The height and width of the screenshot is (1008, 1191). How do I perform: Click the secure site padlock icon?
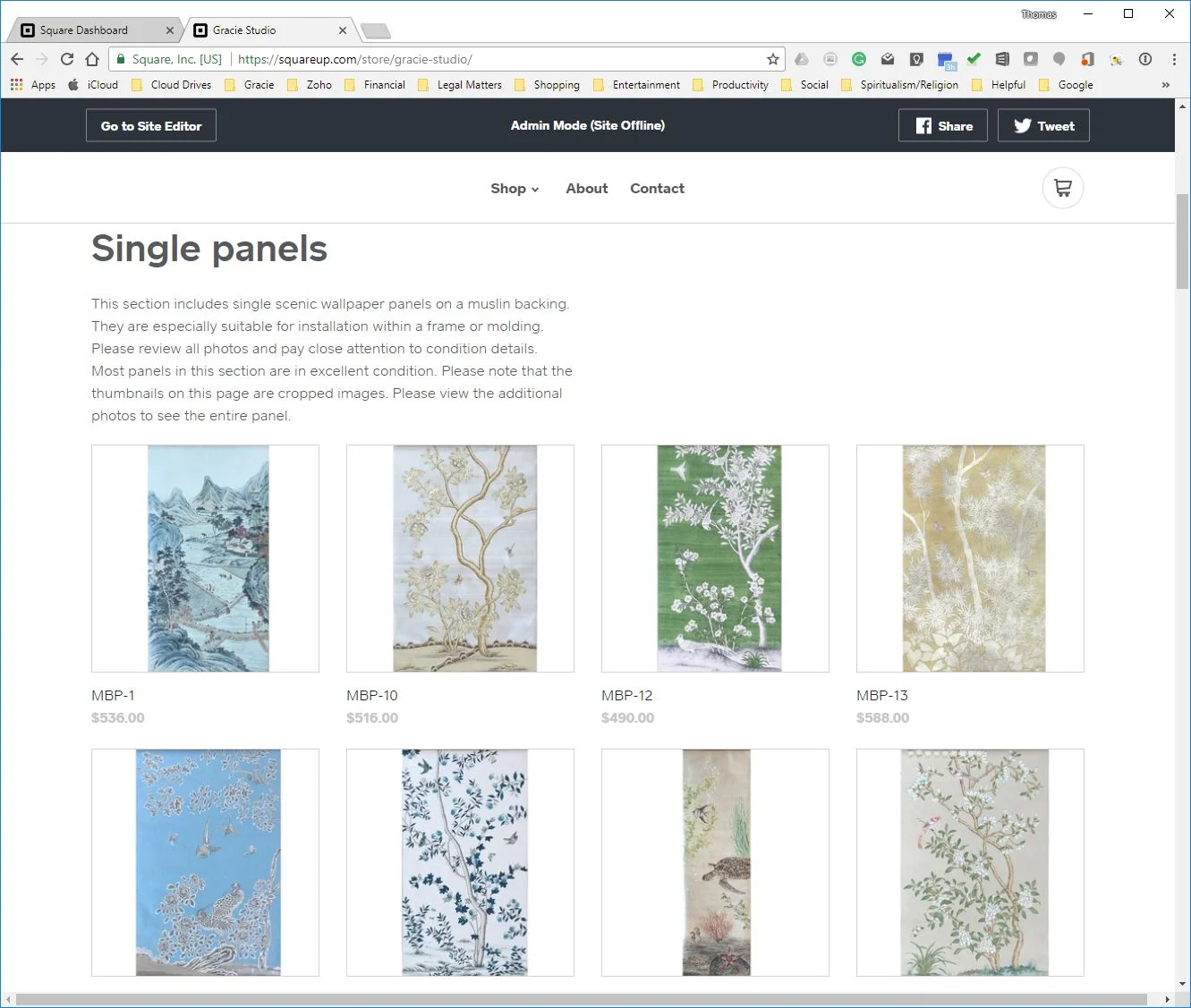pyautogui.click(x=121, y=59)
